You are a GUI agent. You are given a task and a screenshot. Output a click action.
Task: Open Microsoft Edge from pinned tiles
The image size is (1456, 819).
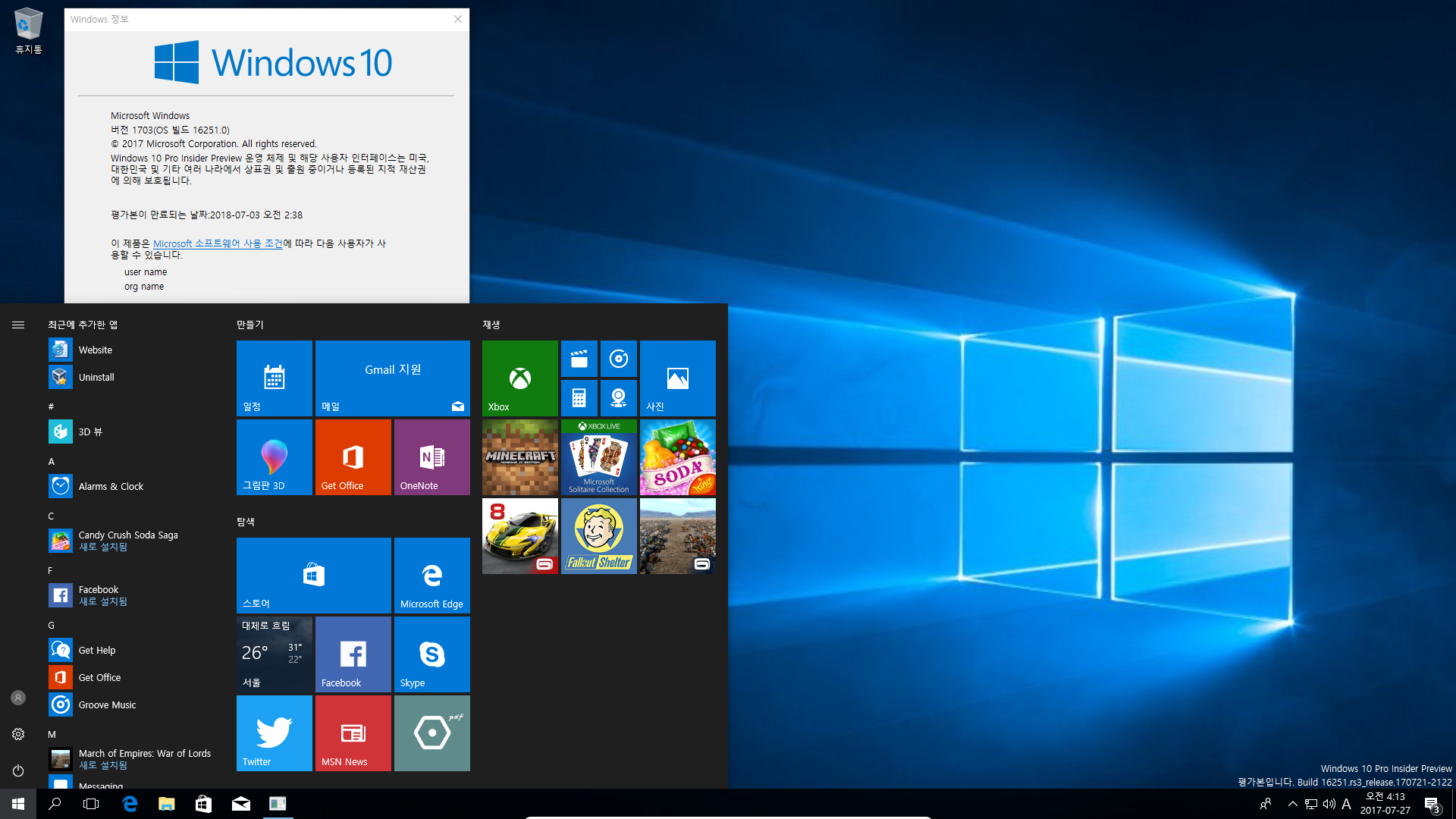pos(433,575)
